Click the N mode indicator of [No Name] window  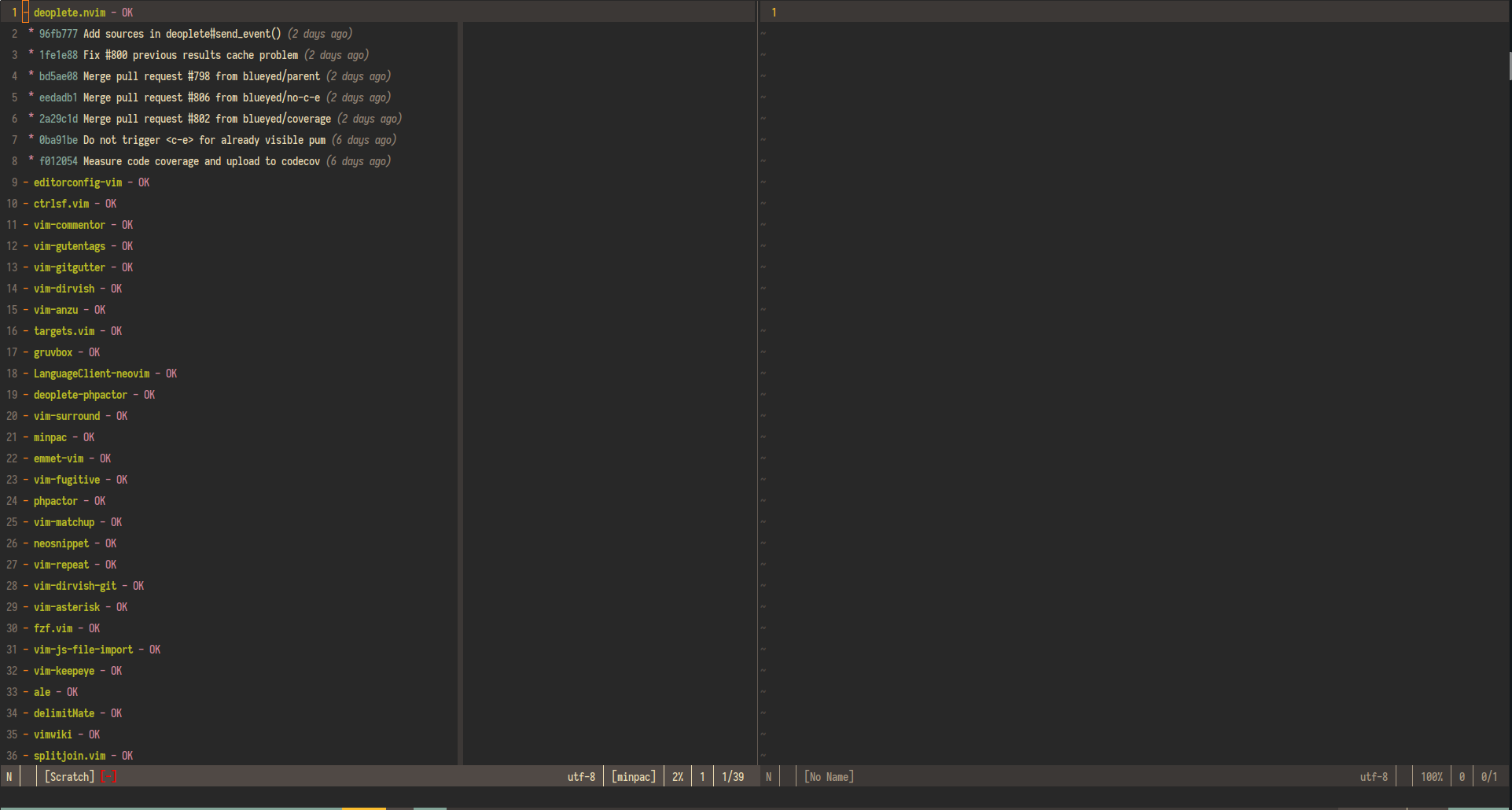[x=769, y=777]
